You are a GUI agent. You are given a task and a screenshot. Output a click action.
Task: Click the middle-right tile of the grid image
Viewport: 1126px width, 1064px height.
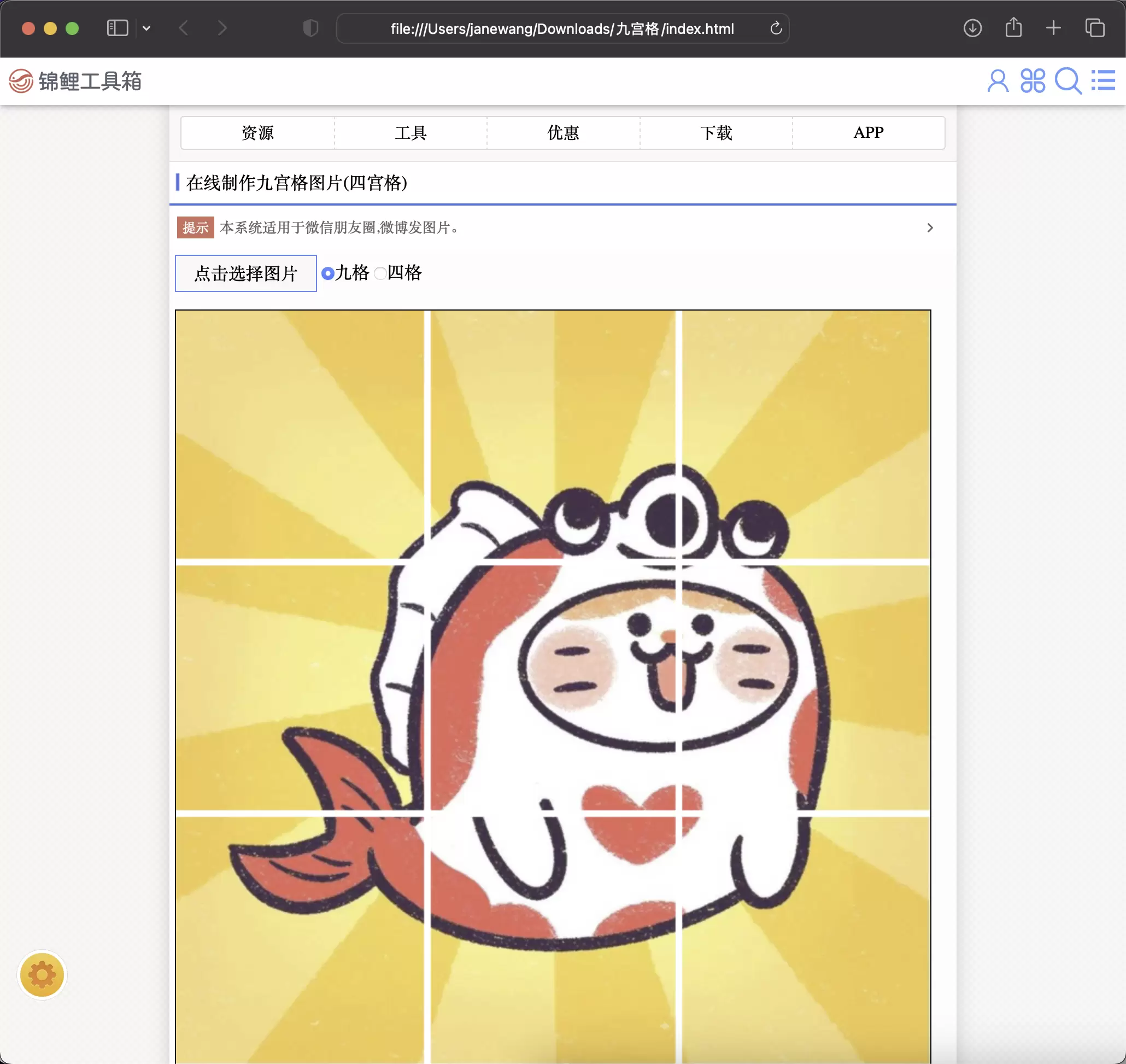point(806,687)
